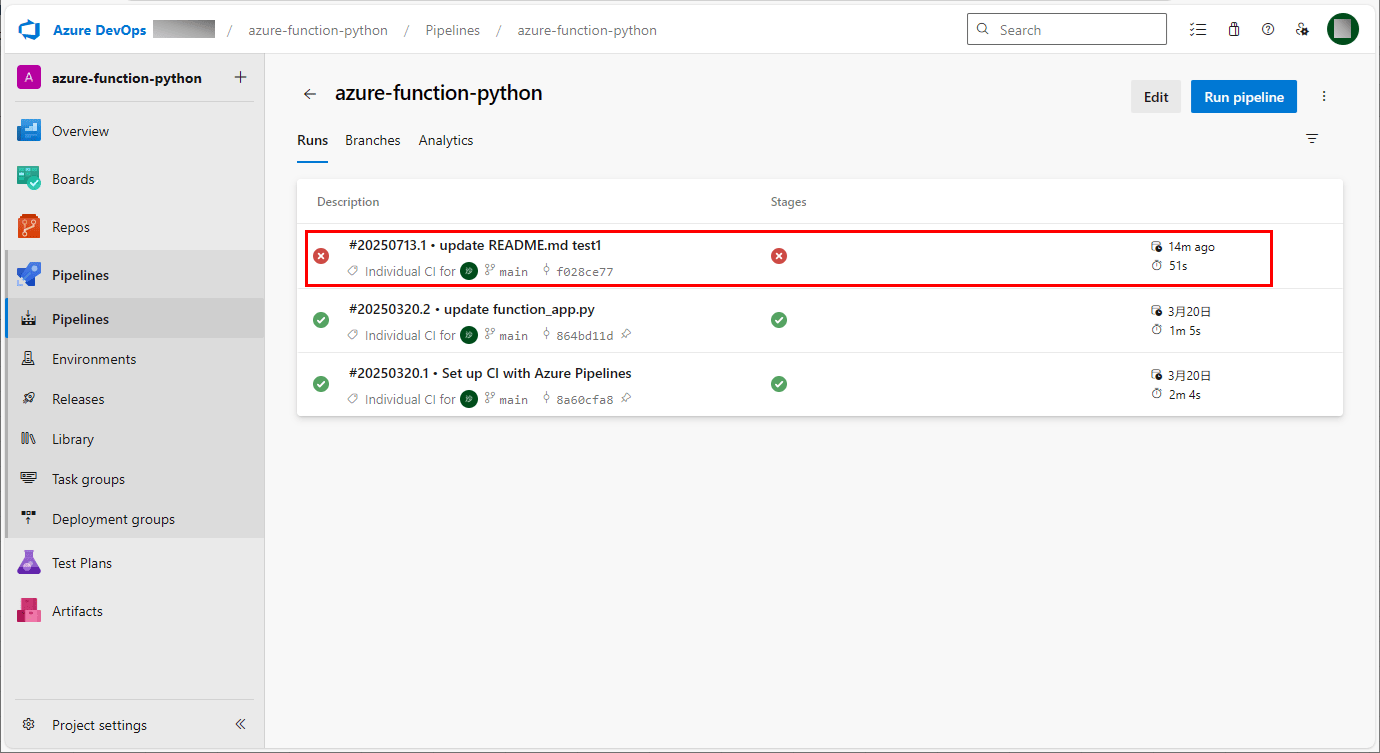Viewport: 1380px width, 753px height.
Task: Click commit hash 864bd11d
Action: pos(585,336)
